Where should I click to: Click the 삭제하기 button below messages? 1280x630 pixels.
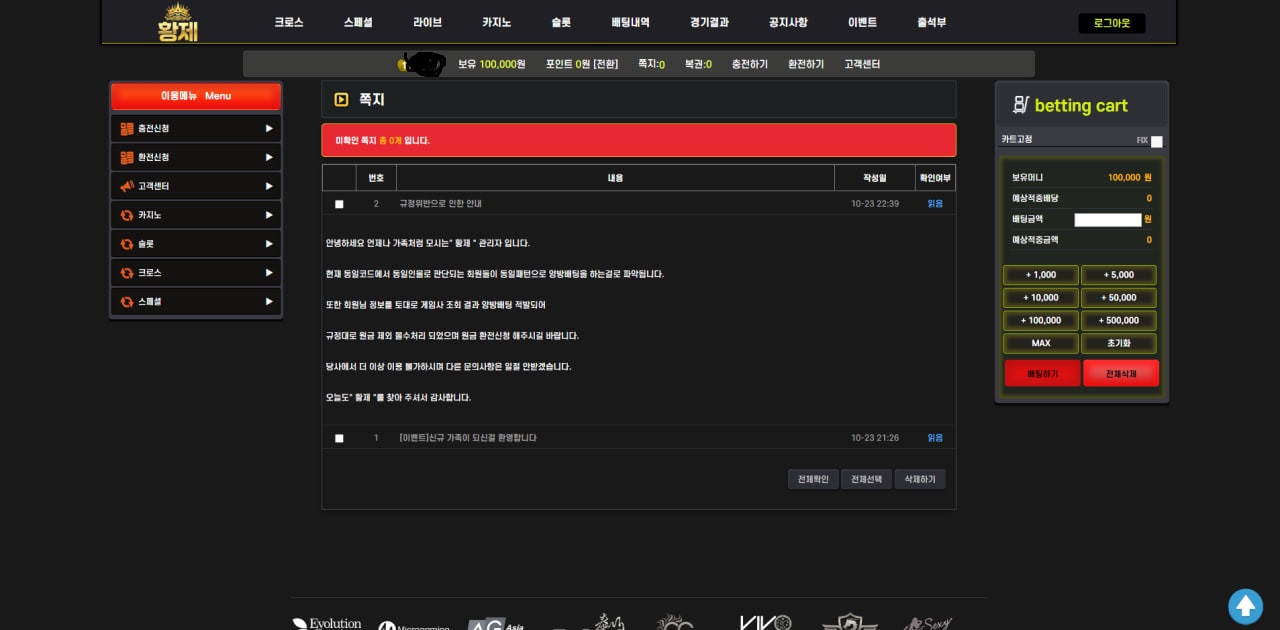(919, 479)
